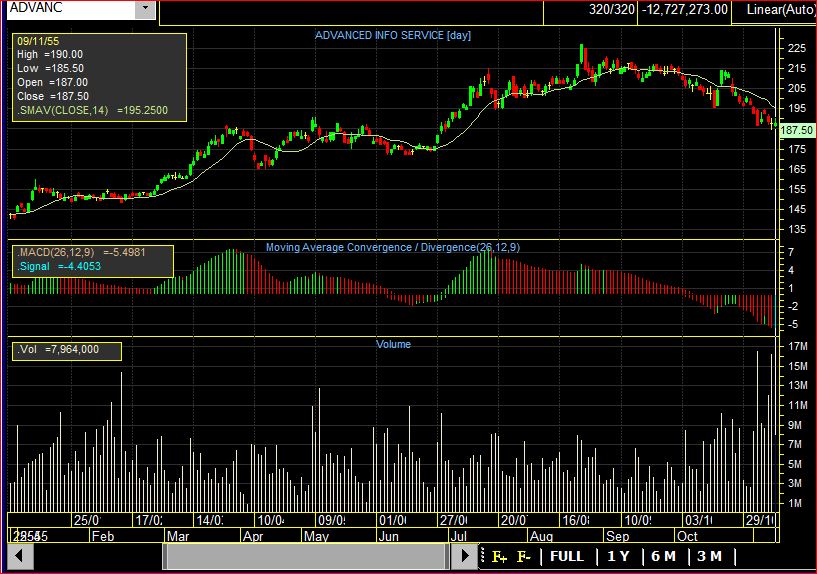Click the 9M volume axis label
The image size is (817, 574).
pos(795,425)
